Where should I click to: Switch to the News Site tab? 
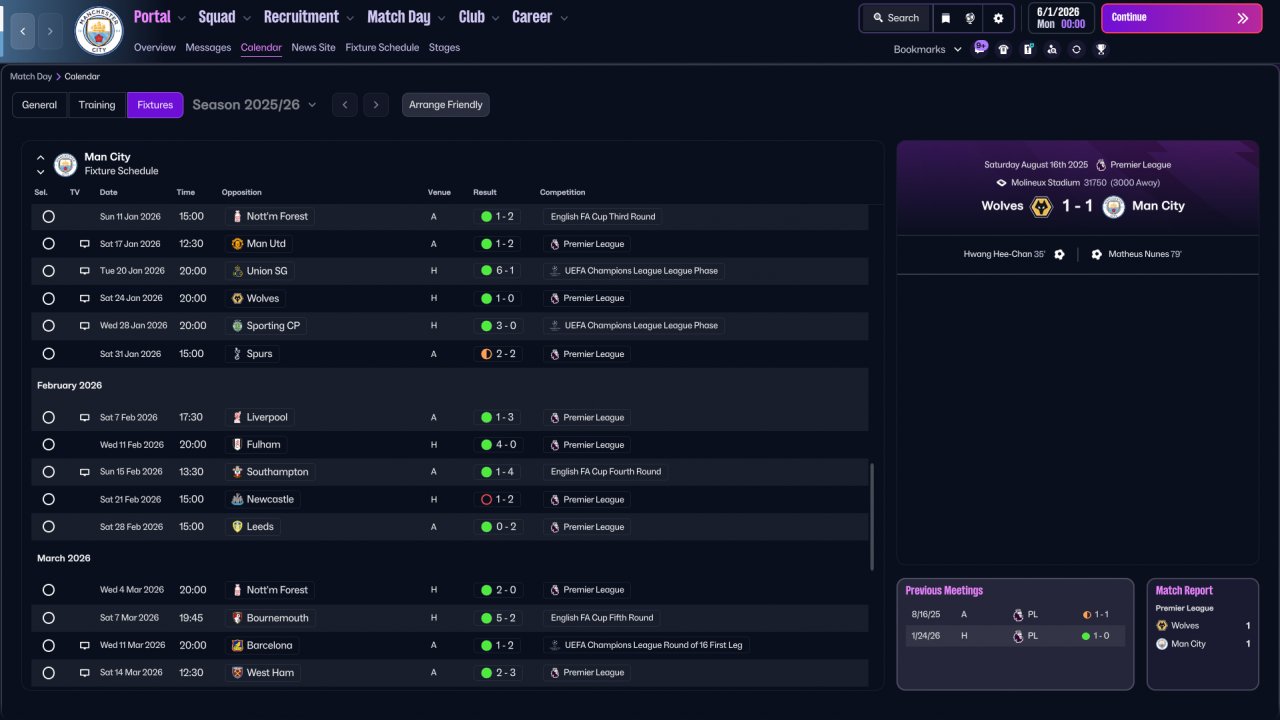click(x=314, y=48)
